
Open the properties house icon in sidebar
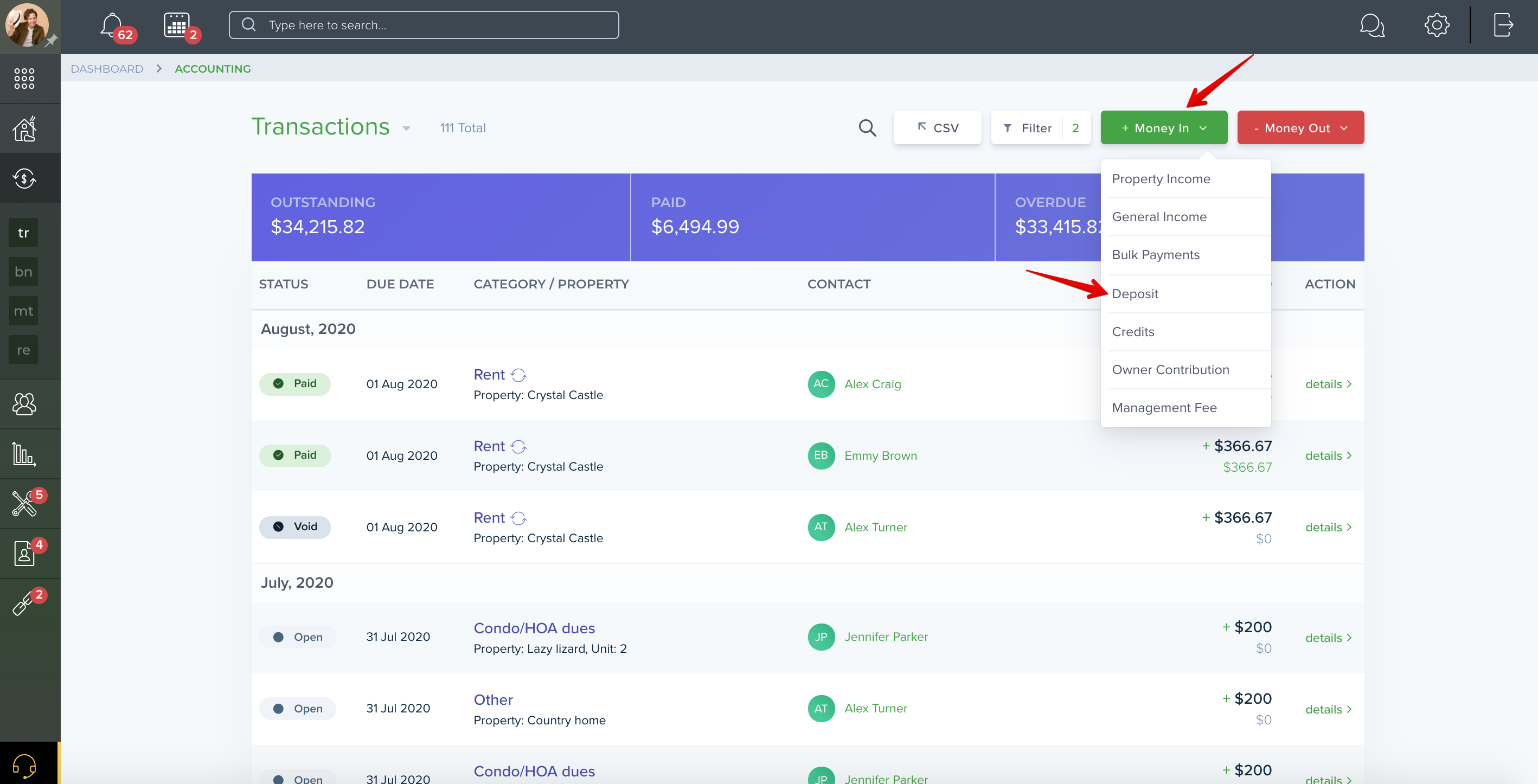tap(24, 128)
